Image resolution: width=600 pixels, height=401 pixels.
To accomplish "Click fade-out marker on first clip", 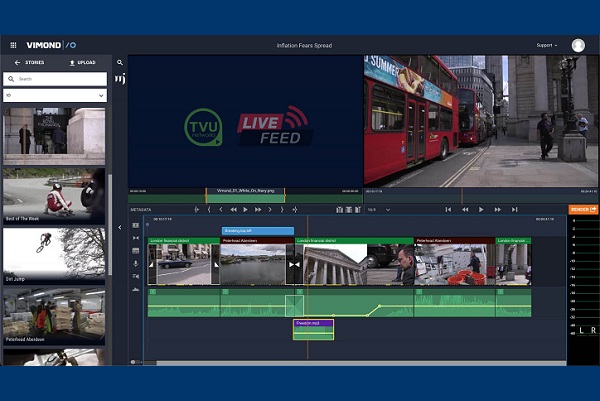I will (x=216, y=265).
